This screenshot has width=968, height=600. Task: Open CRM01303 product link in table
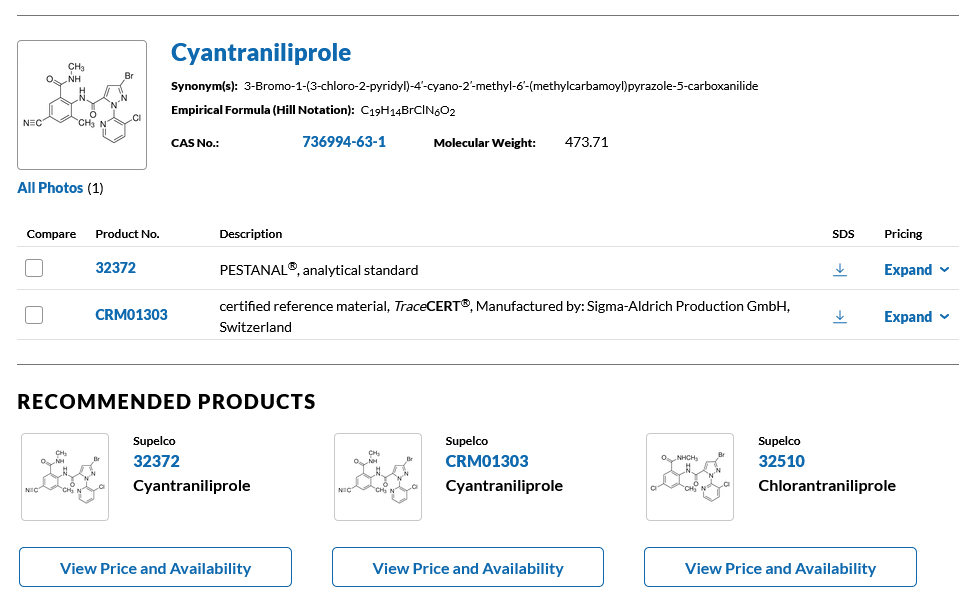(x=131, y=315)
